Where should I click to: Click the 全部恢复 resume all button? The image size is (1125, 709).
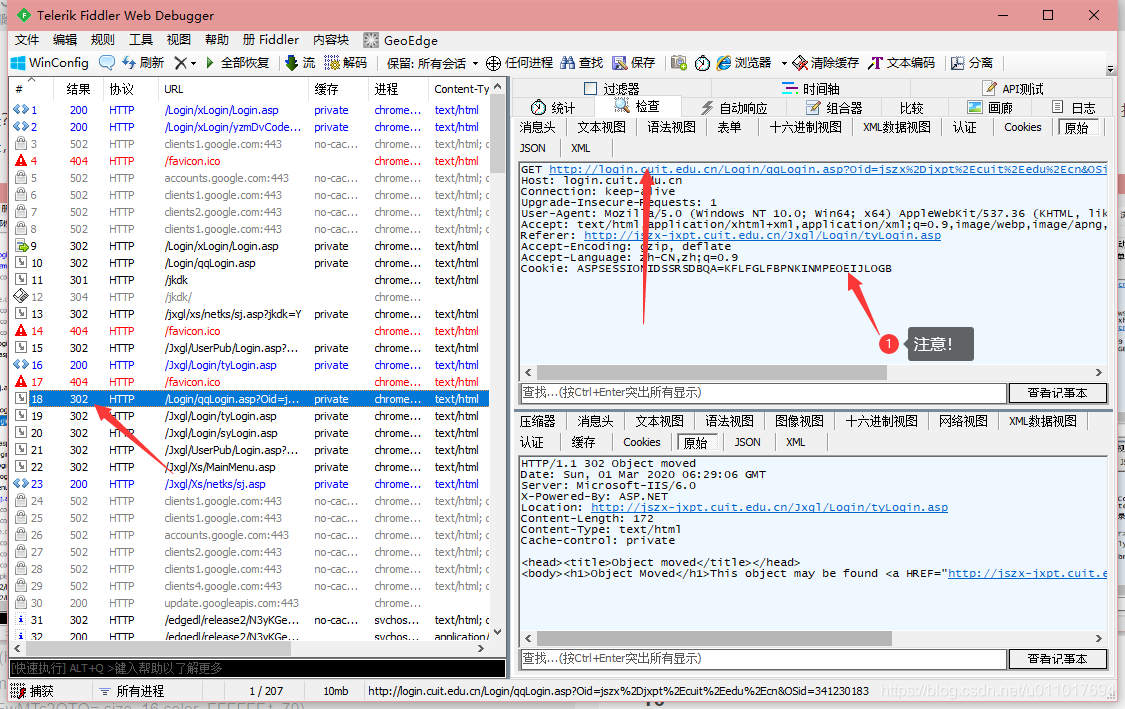click(x=237, y=63)
